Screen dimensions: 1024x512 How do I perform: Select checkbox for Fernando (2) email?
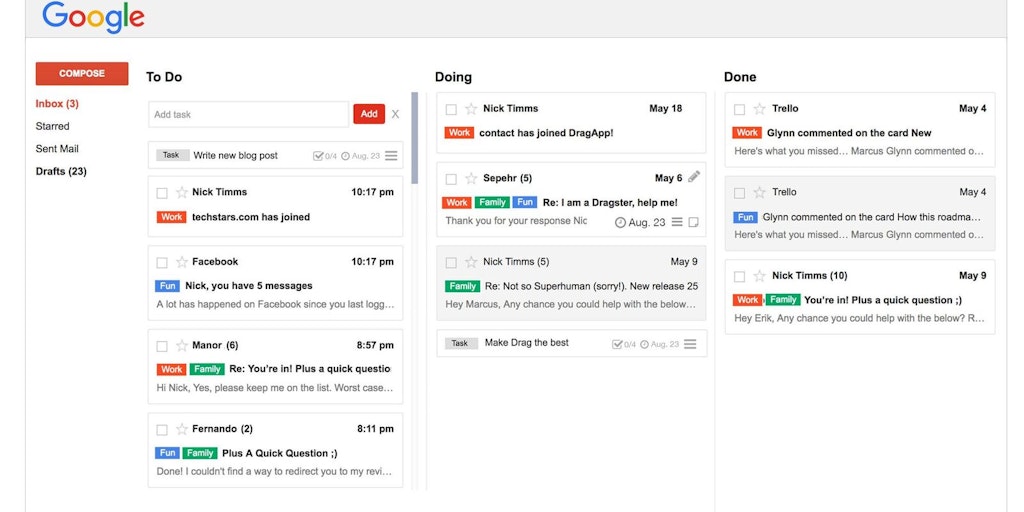(x=162, y=430)
